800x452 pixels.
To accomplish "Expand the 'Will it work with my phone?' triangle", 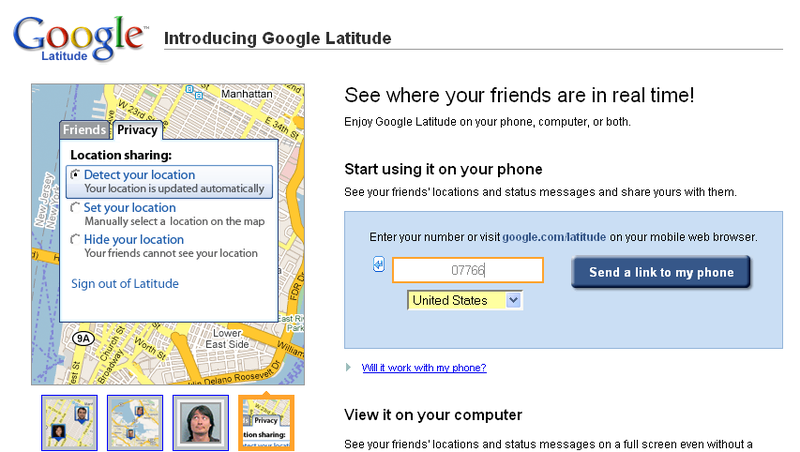I will pyautogui.click(x=348, y=367).
